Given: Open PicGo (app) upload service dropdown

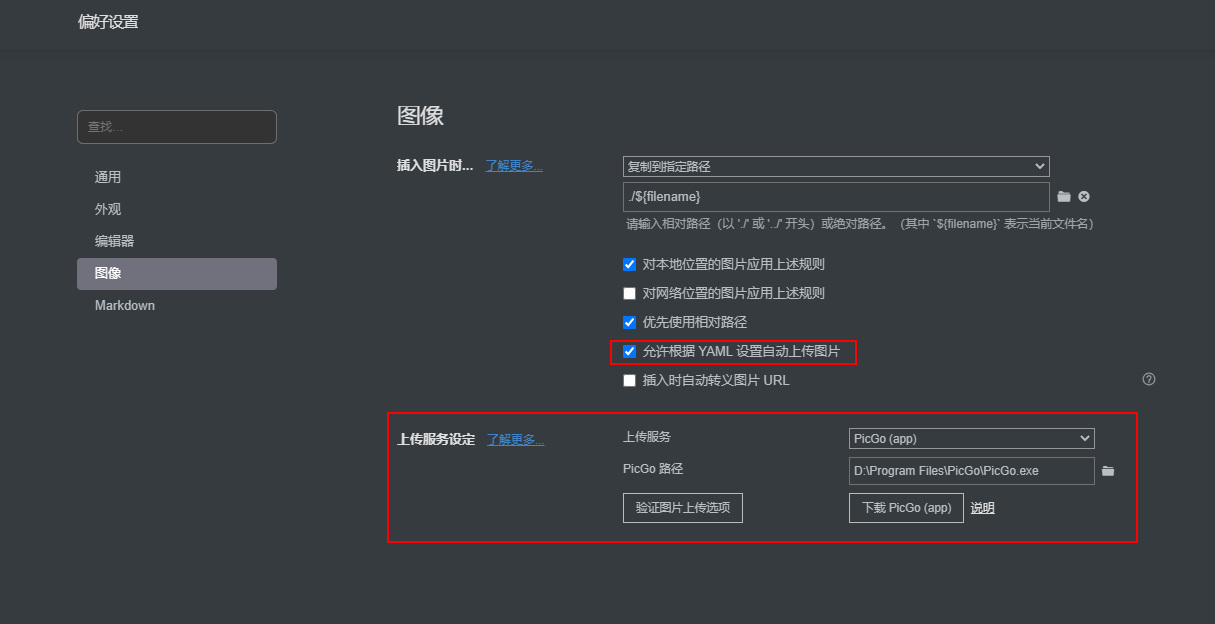Looking at the screenshot, I should coord(972,438).
